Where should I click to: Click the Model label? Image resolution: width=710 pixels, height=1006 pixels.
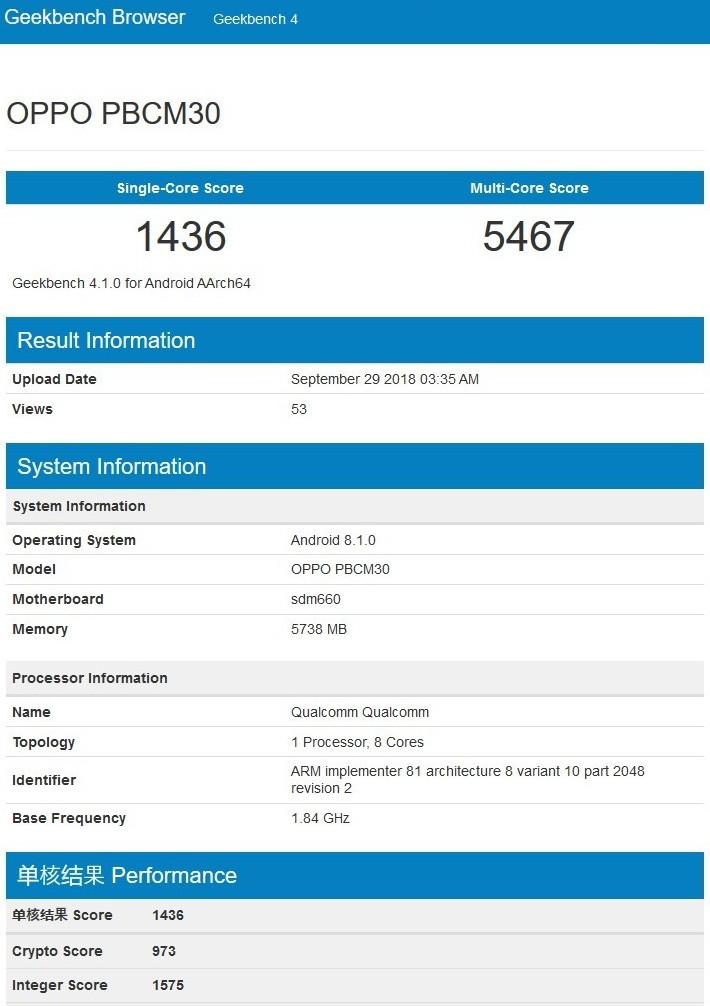[x=34, y=569]
